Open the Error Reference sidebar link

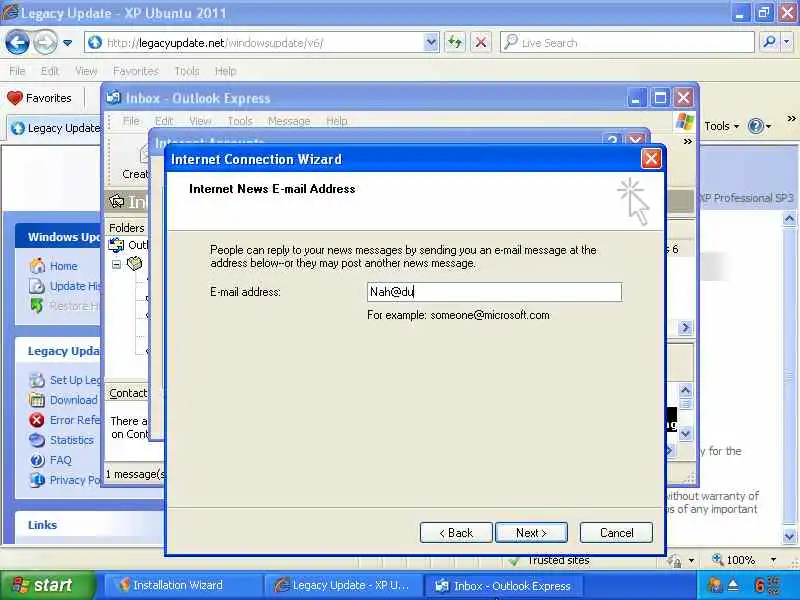(76, 420)
